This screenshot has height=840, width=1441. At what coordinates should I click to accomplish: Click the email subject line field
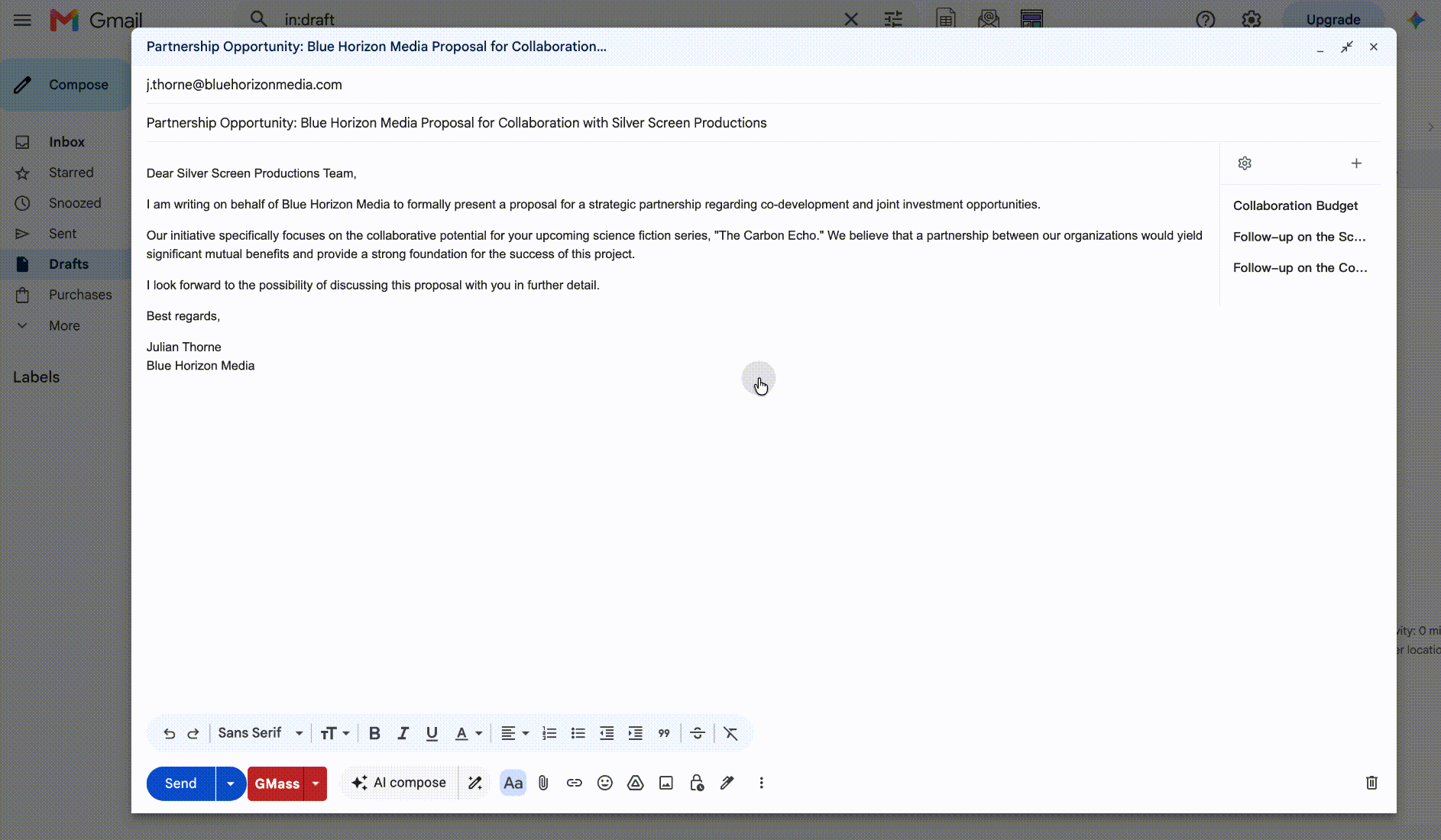point(763,123)
